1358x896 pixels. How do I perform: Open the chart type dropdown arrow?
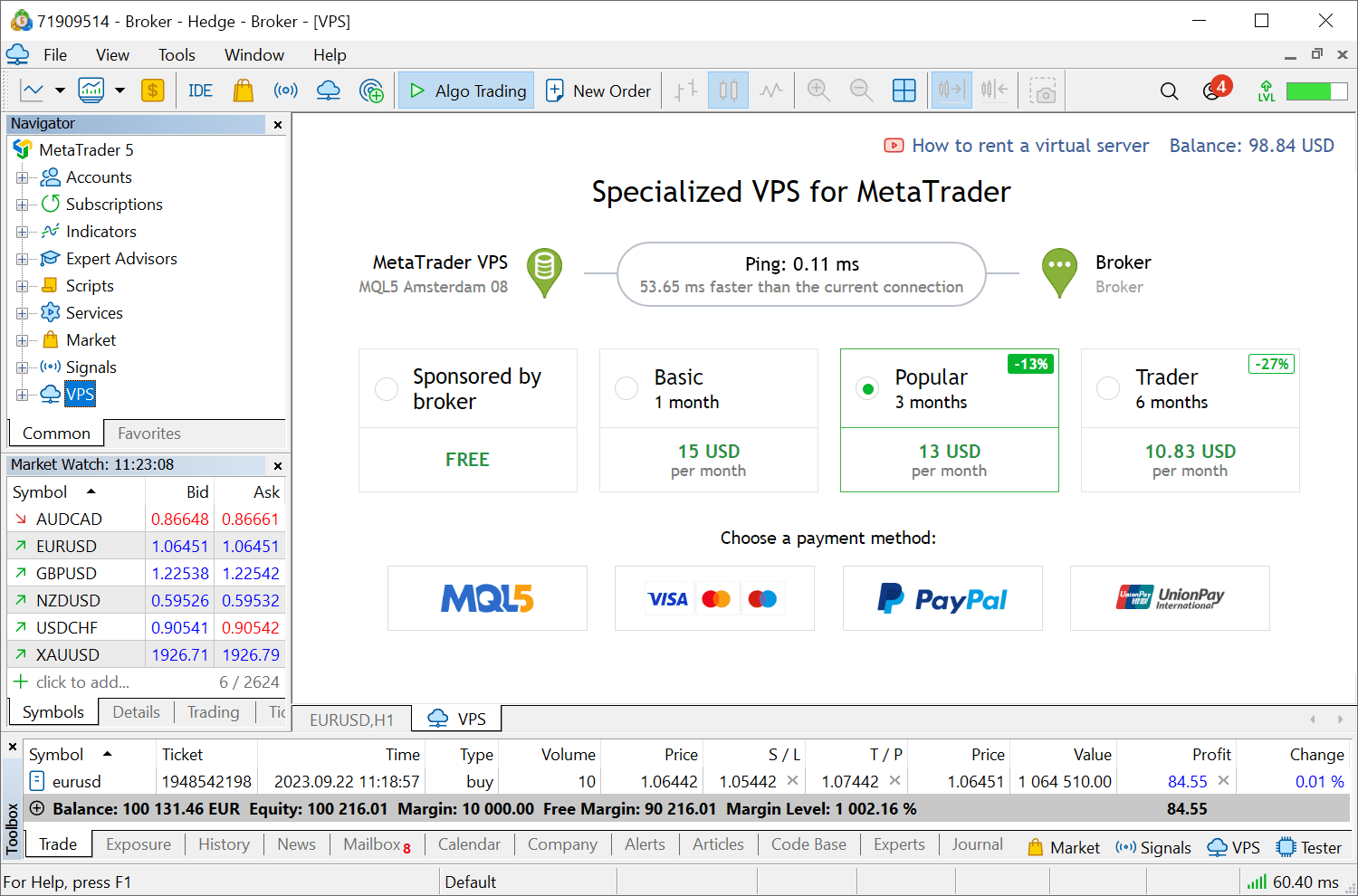[x=59, y=90]
